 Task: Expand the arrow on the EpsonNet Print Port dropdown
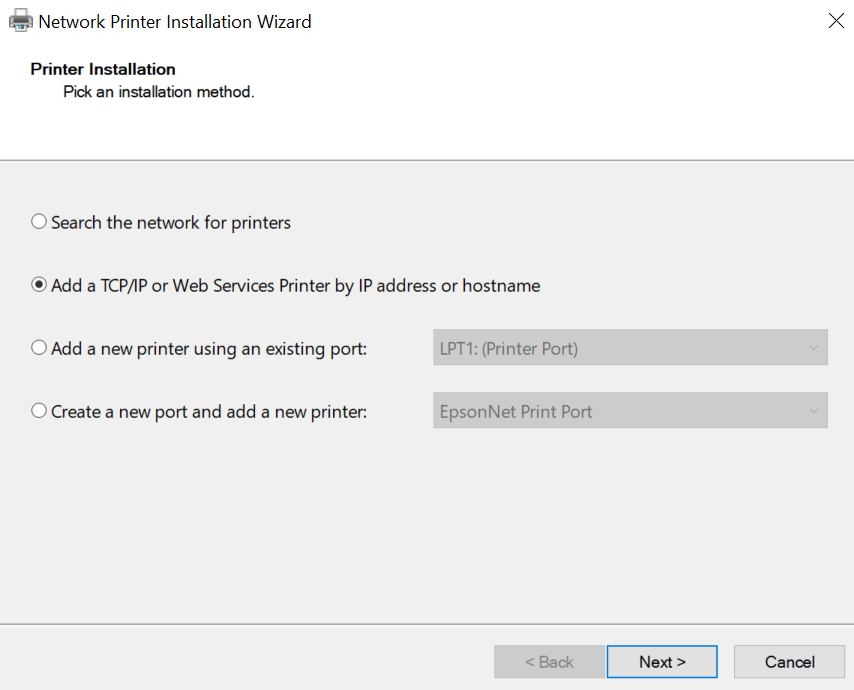[813, 410]
